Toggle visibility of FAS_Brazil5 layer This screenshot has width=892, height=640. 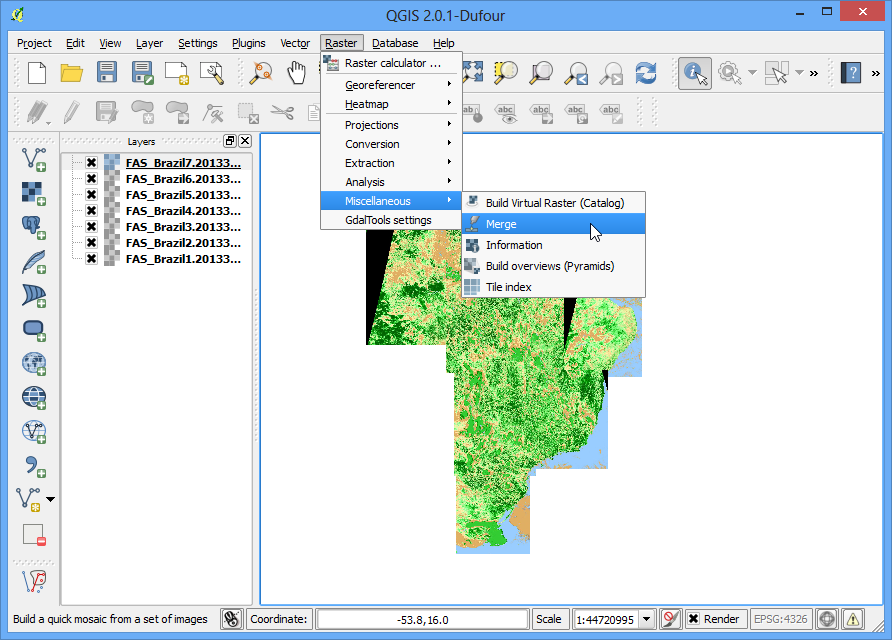(91, 195)
